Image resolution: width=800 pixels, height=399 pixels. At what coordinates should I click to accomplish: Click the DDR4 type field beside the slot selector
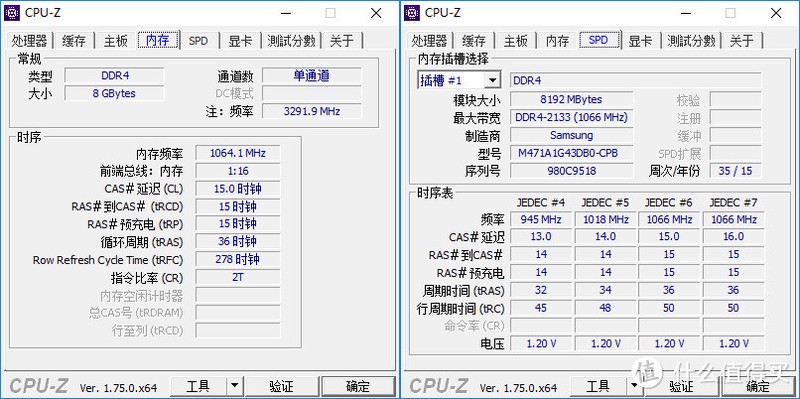click(x=636, y=81)
